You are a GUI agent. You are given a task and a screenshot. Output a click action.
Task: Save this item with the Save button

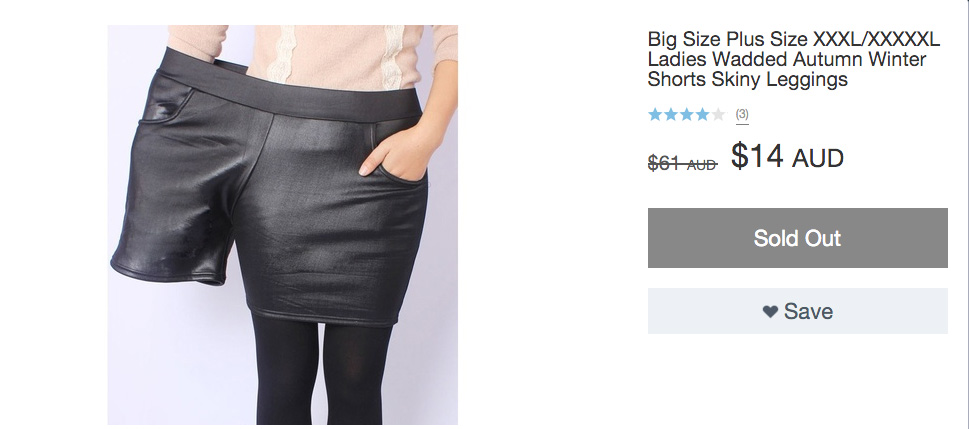797,311
